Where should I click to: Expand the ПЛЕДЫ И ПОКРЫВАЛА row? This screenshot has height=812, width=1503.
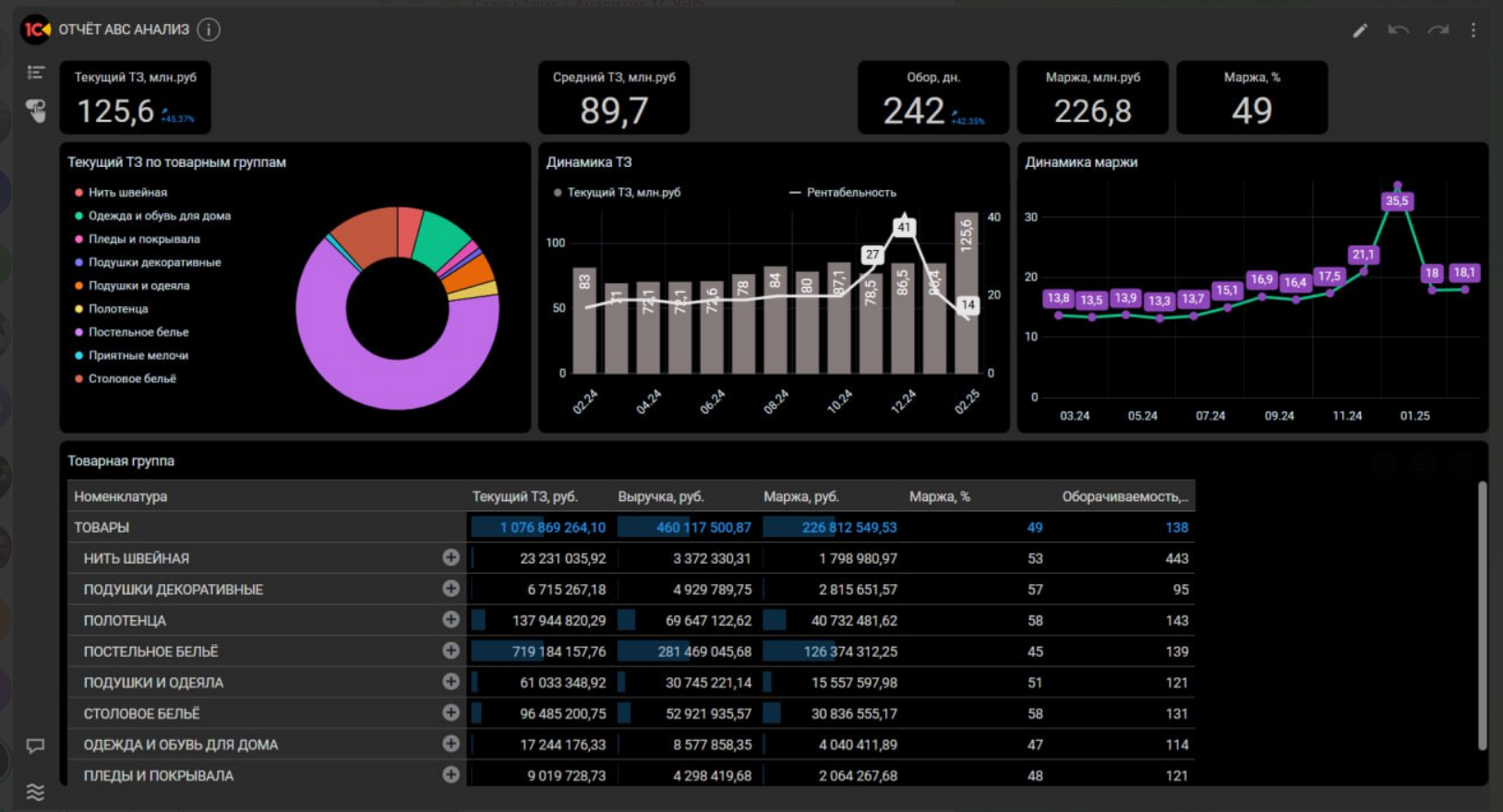click(x=451, y=775)
